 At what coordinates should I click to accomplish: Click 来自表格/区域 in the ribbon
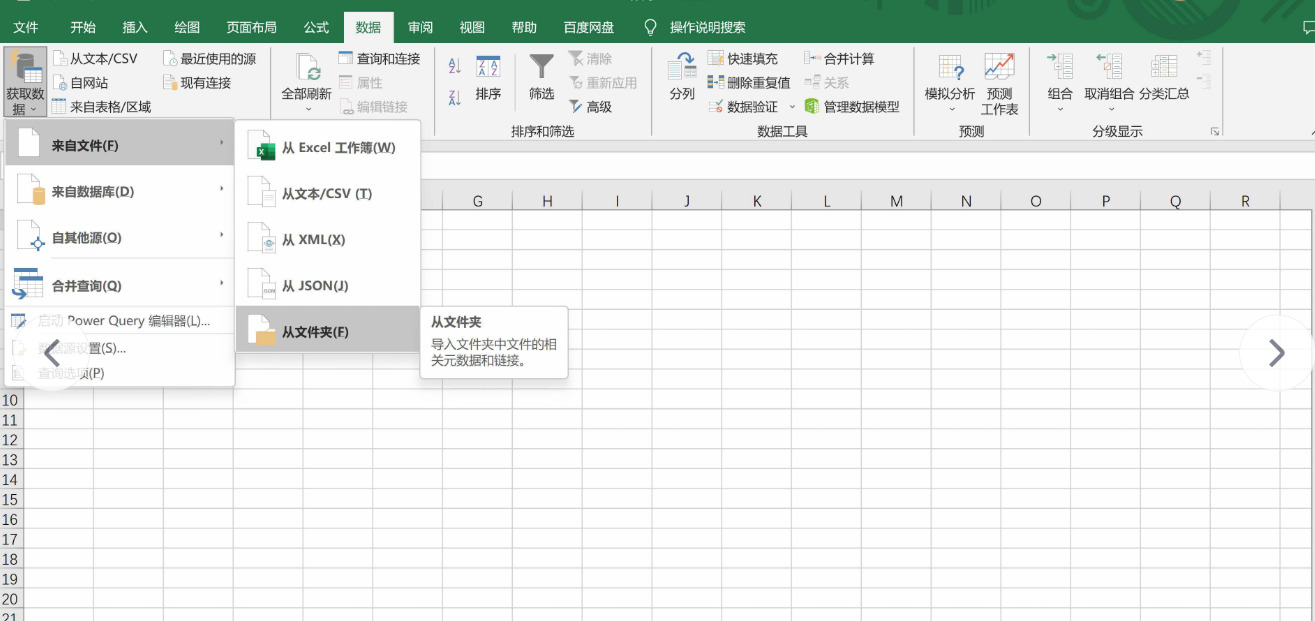102,106
